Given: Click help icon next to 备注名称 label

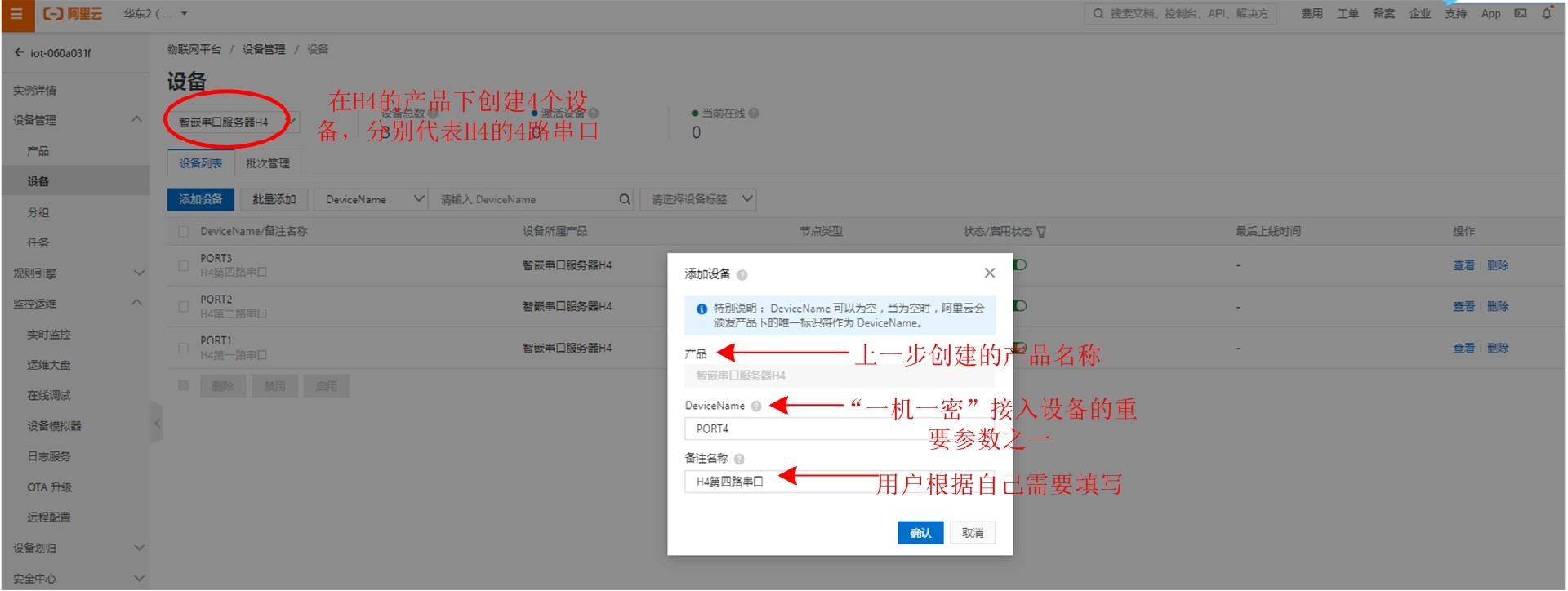Looking at the screenshot, I should coord(739,460).
